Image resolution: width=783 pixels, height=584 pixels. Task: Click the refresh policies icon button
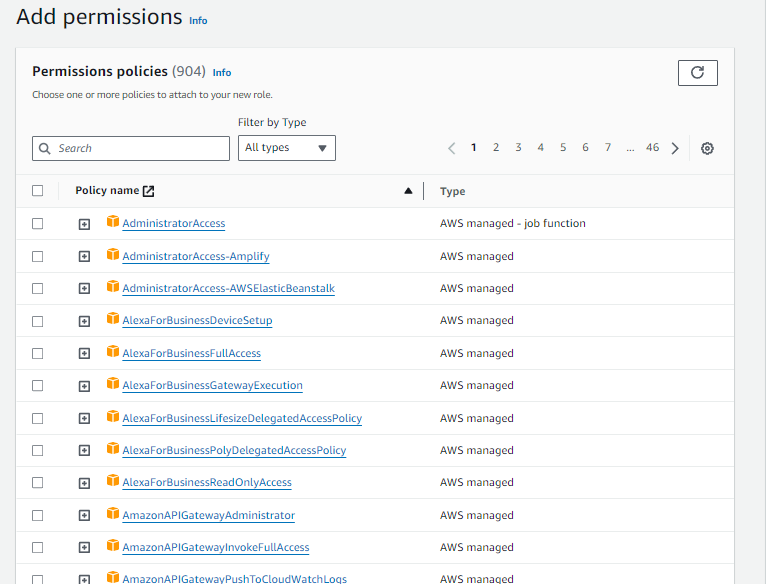pyautogui.click(x=697, y=72)
